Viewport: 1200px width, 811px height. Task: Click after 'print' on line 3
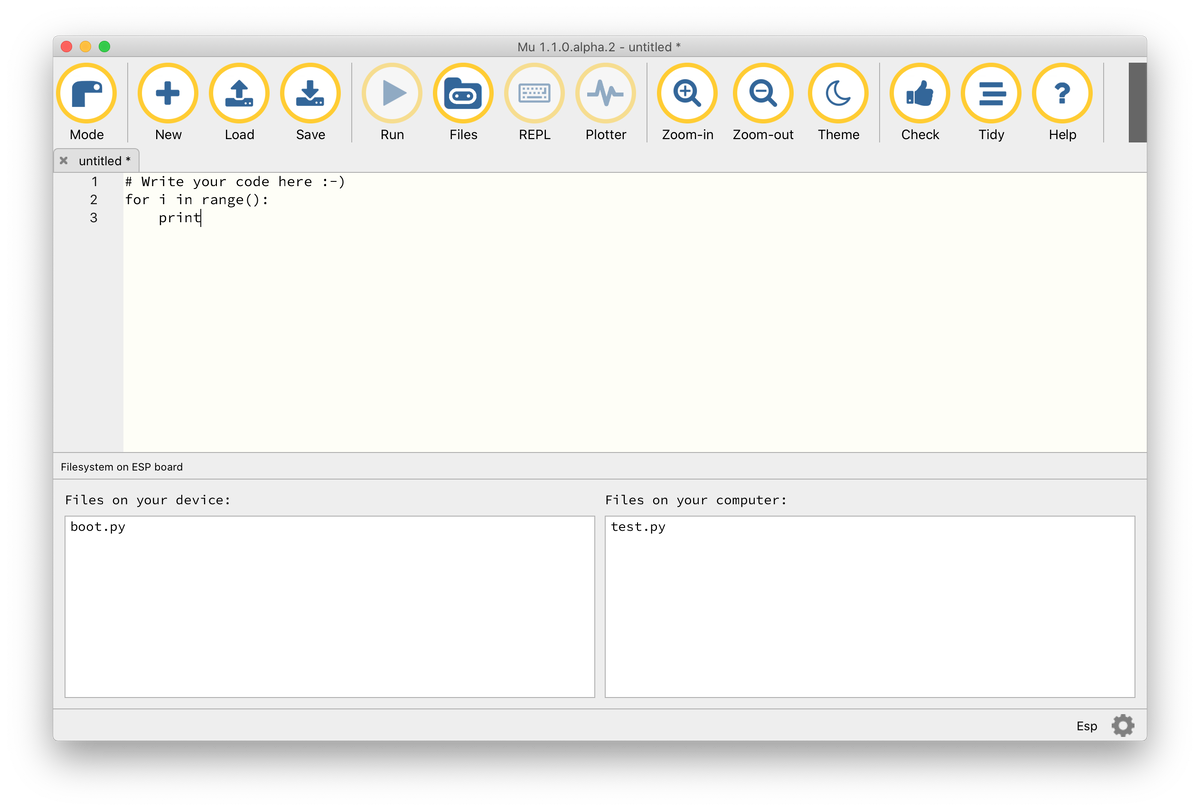point(201,218)
